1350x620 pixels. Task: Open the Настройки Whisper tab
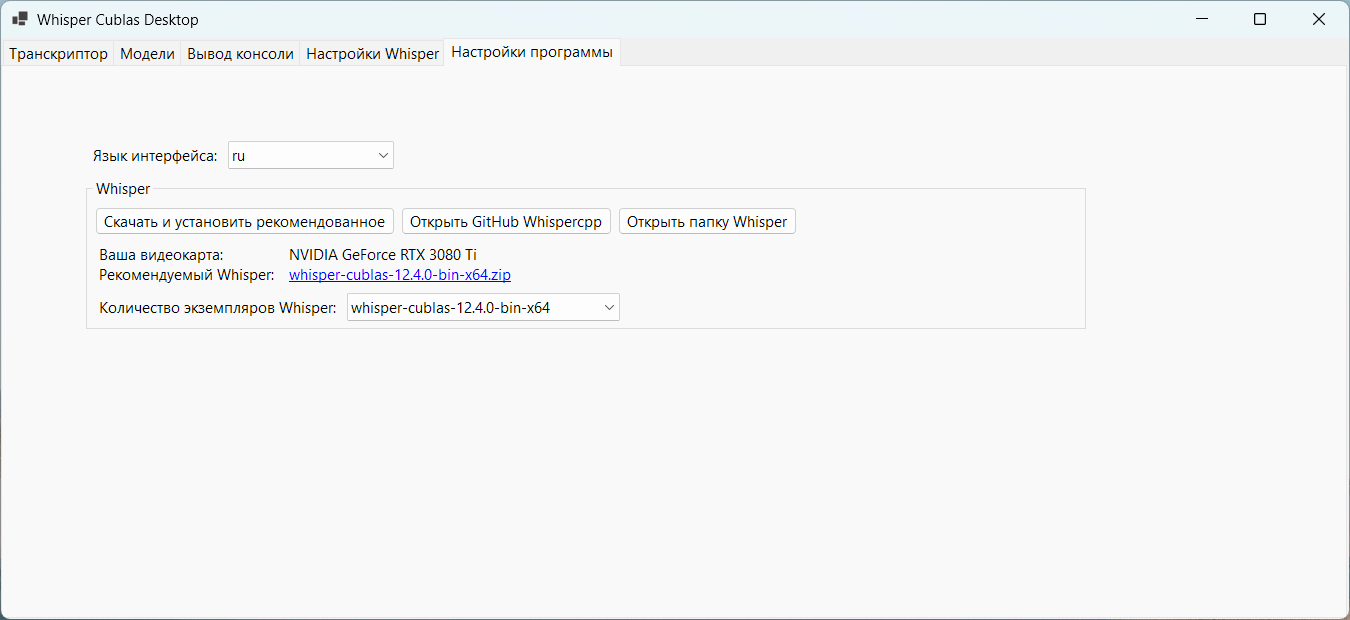click(372, 54)
